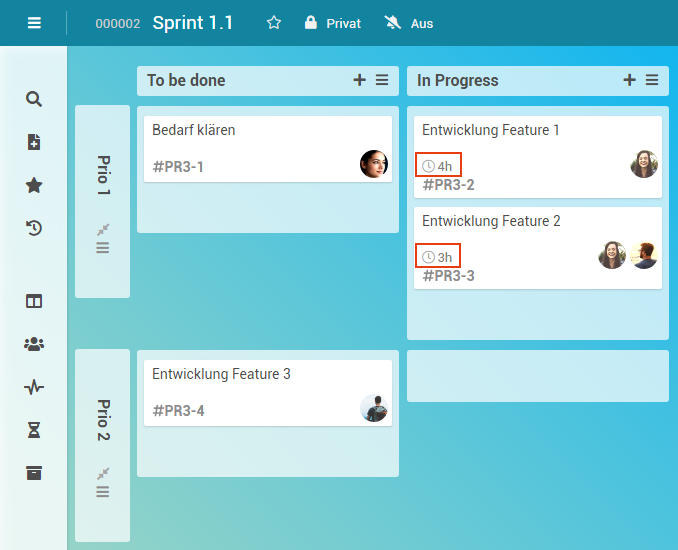
Task: Collapse the Prio 1 swimlane
Action: [102, 229]
